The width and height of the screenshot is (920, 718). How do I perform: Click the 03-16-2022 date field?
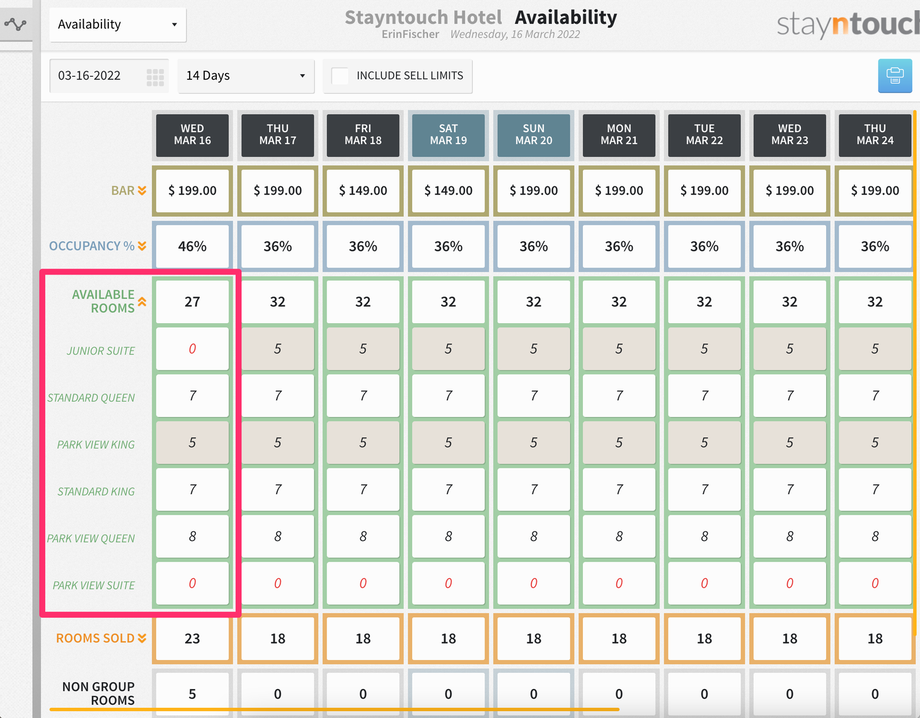click(109, 76)
